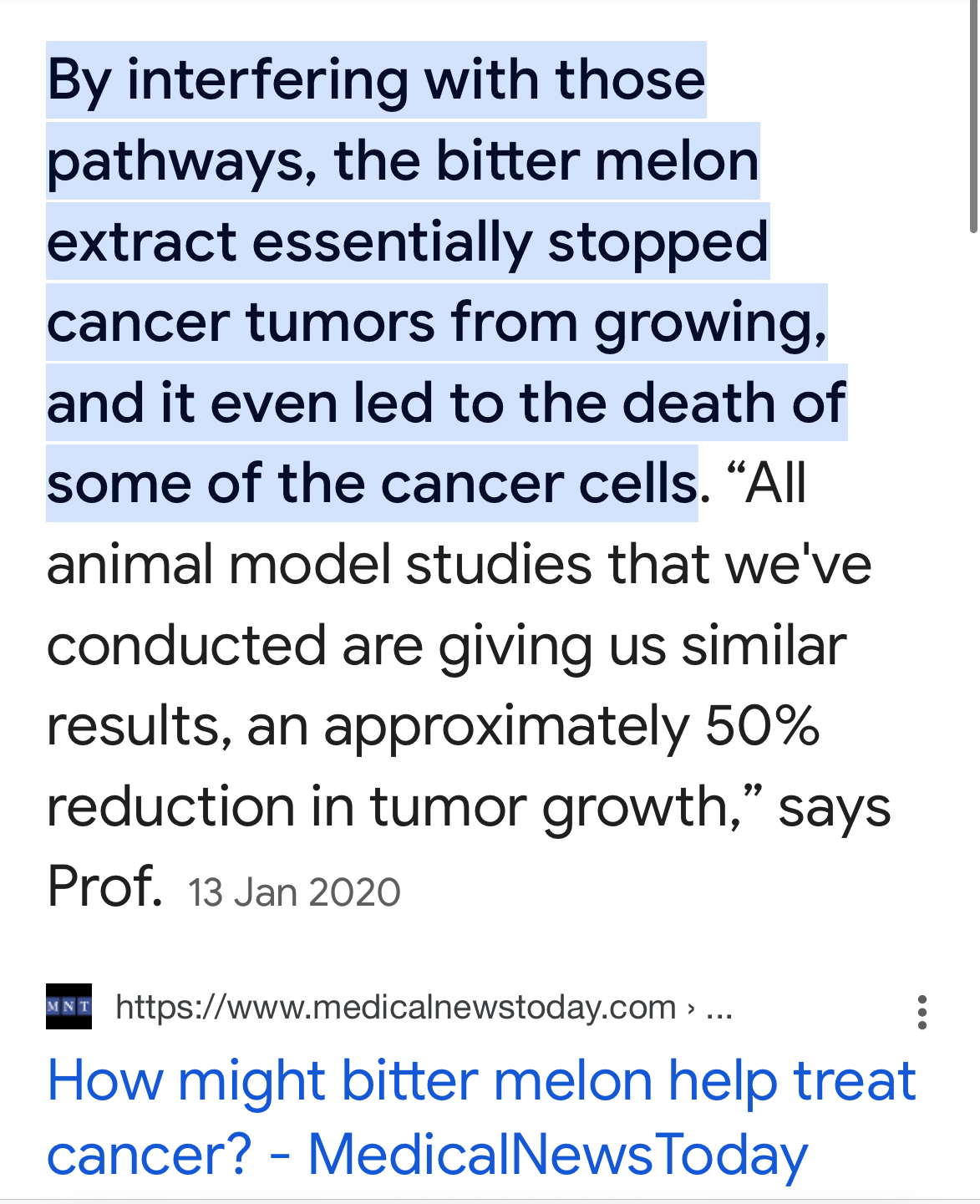Open the three-dot result options menu
Viewport: 980px width, 1204px height.
(922, 1012)
